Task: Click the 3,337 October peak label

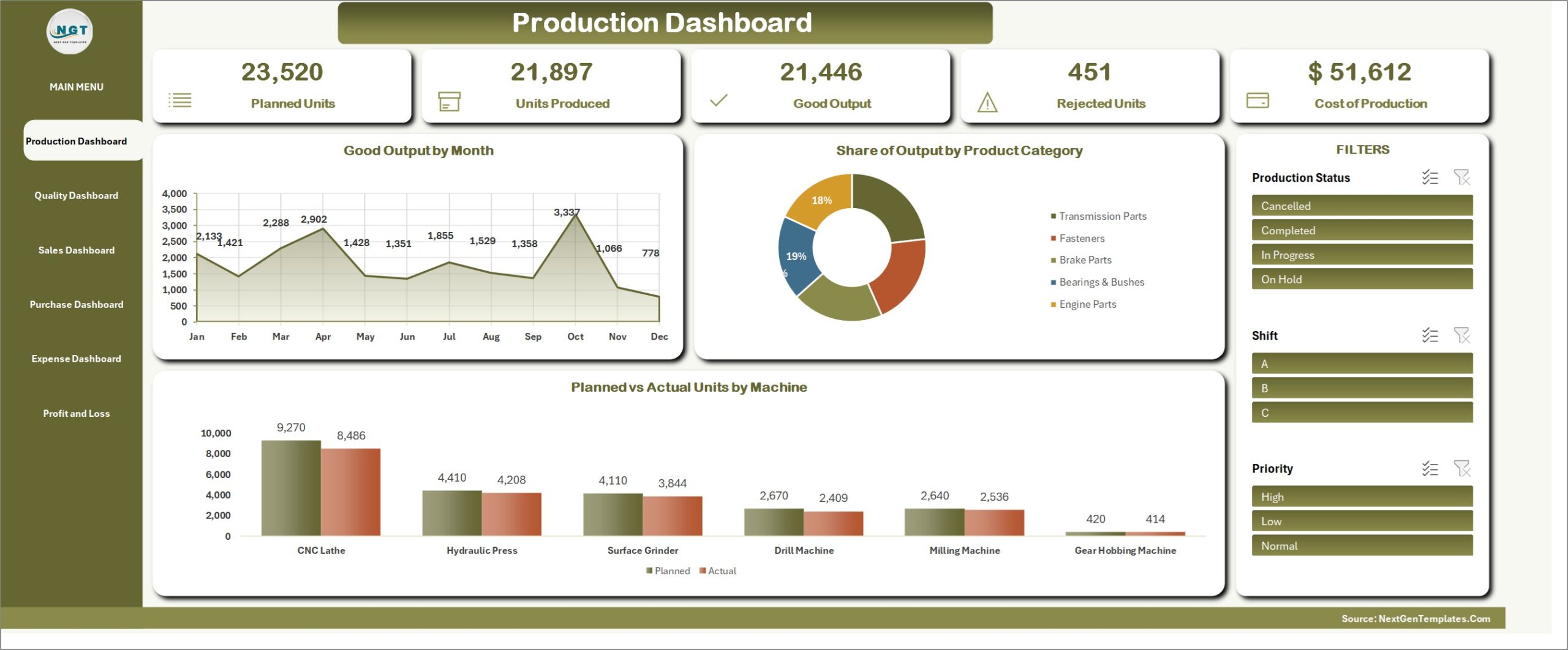Action: (567, 212)
